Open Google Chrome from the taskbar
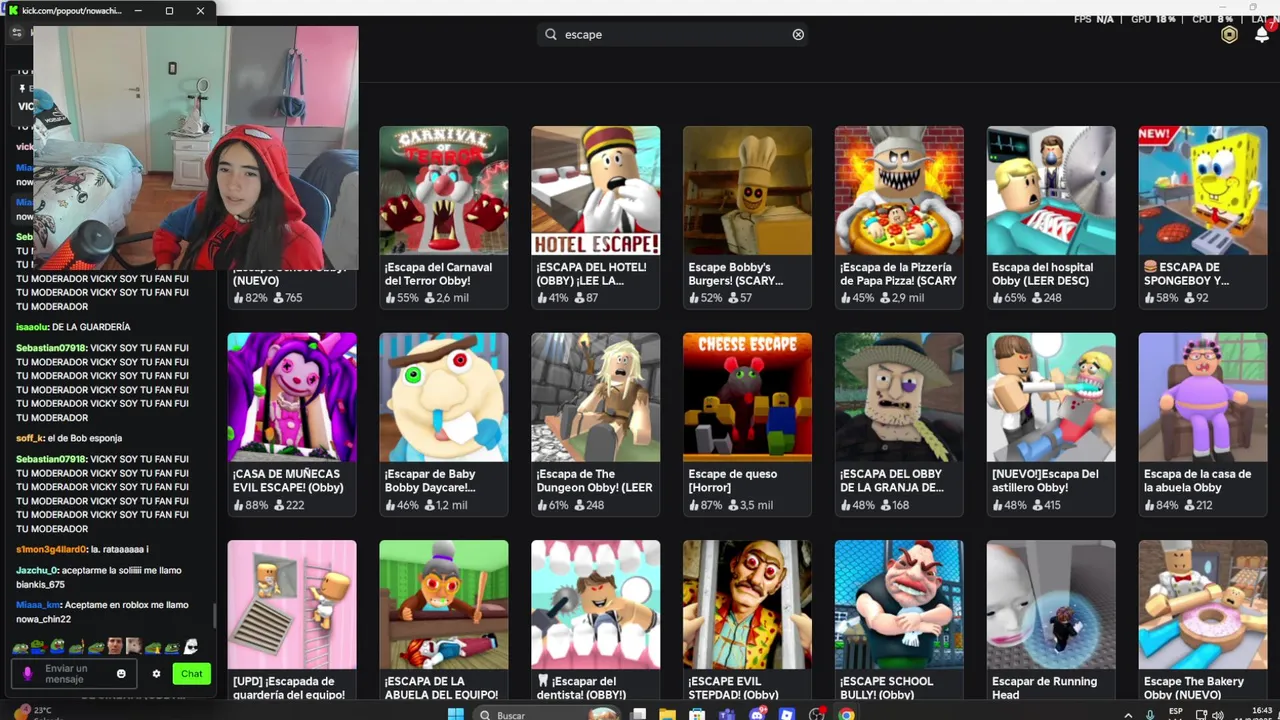This screenshot has height=720, width=1280. point(847,714)
